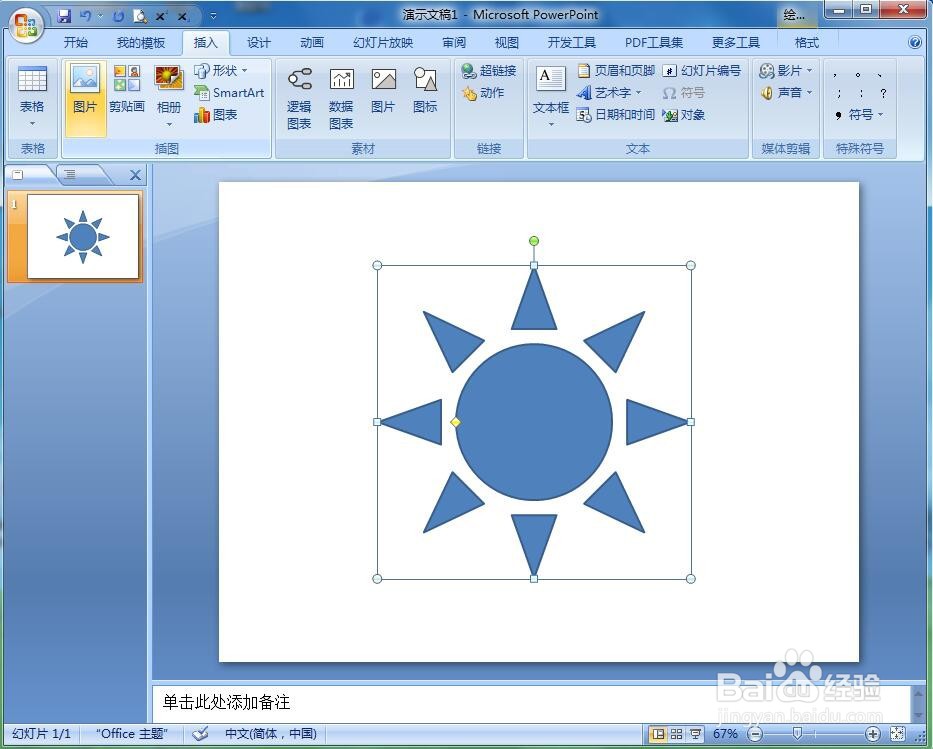Insert the question mark special symbol
The width and height of the screenshot is (933, 749).
[883, 93]
